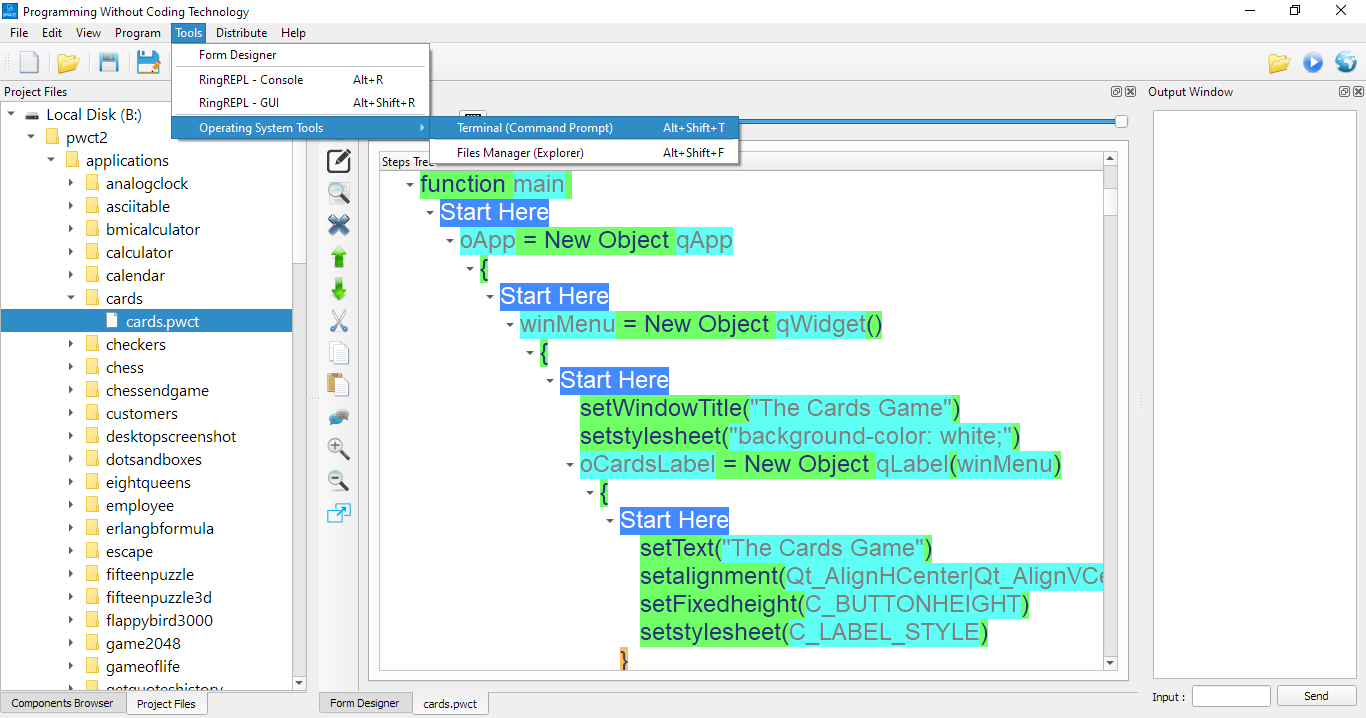Switch to Components Browser tab

[x=63, y=703]
